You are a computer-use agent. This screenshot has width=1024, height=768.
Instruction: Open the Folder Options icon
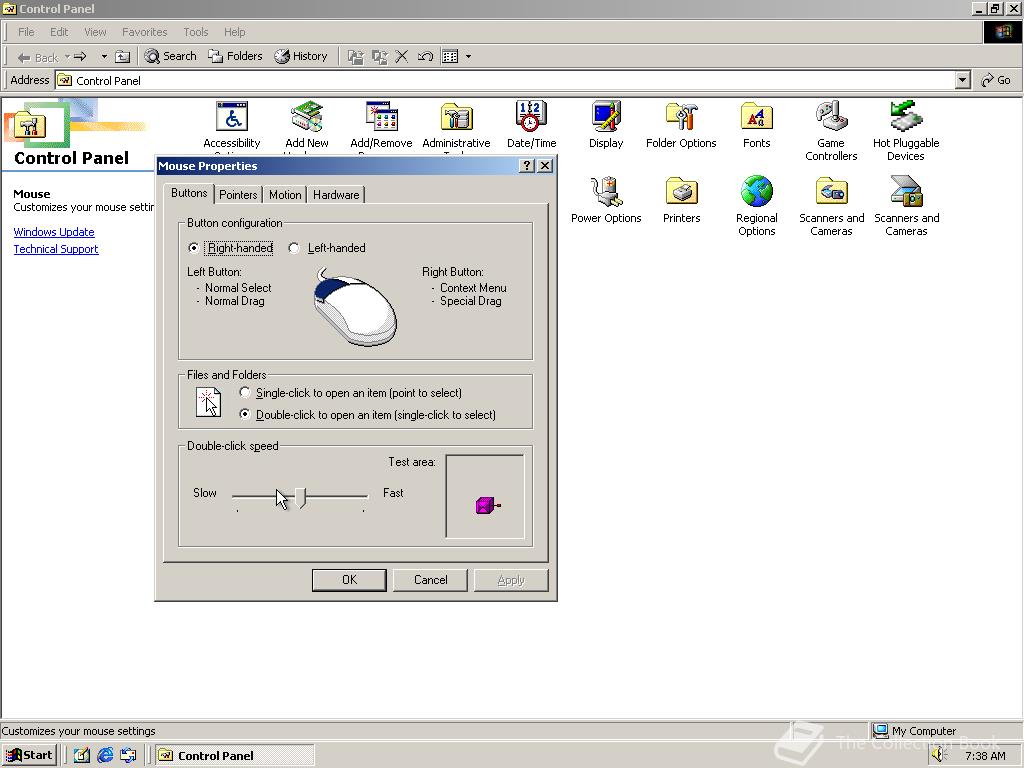pos(681,118)
